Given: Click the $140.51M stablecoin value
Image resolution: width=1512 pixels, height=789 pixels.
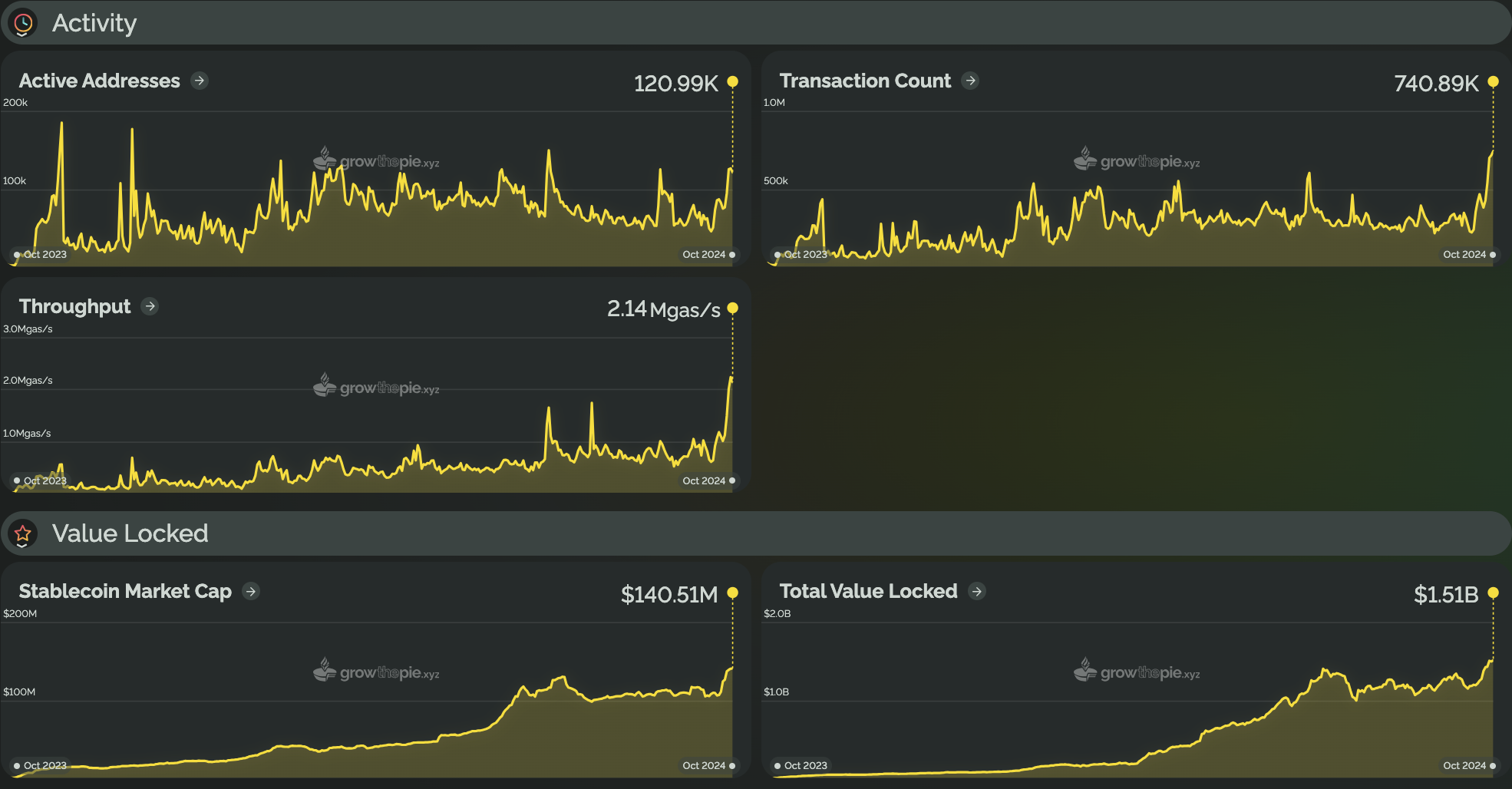Looking at the screenshot, I should coord(669,595).
